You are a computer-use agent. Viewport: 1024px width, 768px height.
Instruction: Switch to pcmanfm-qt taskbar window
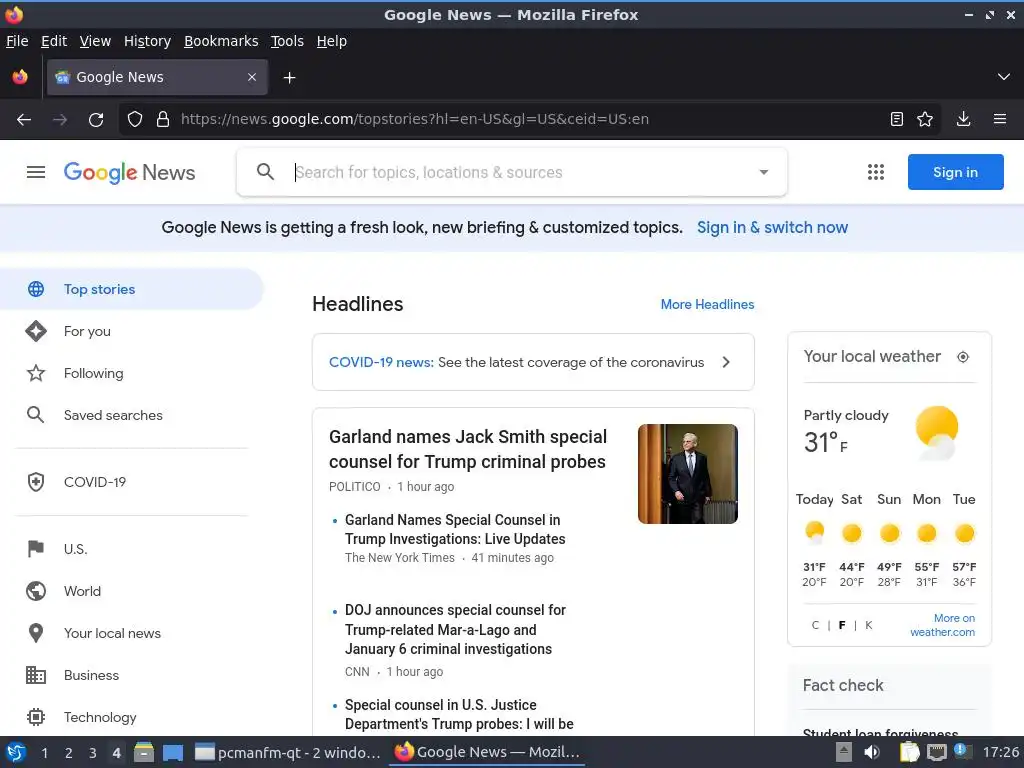click(288, 752)
